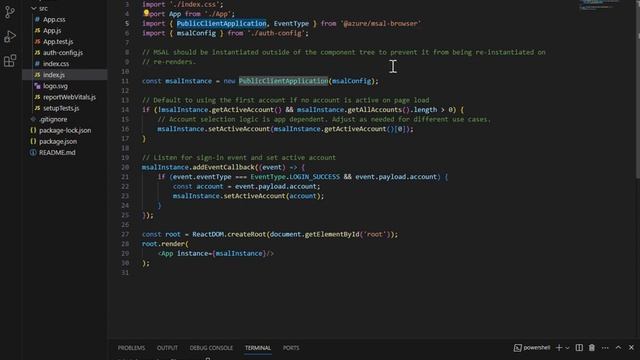Image resolution: width=640 pixels, height=360 pixels.
Task: Open README.md file
Action: 57,152
